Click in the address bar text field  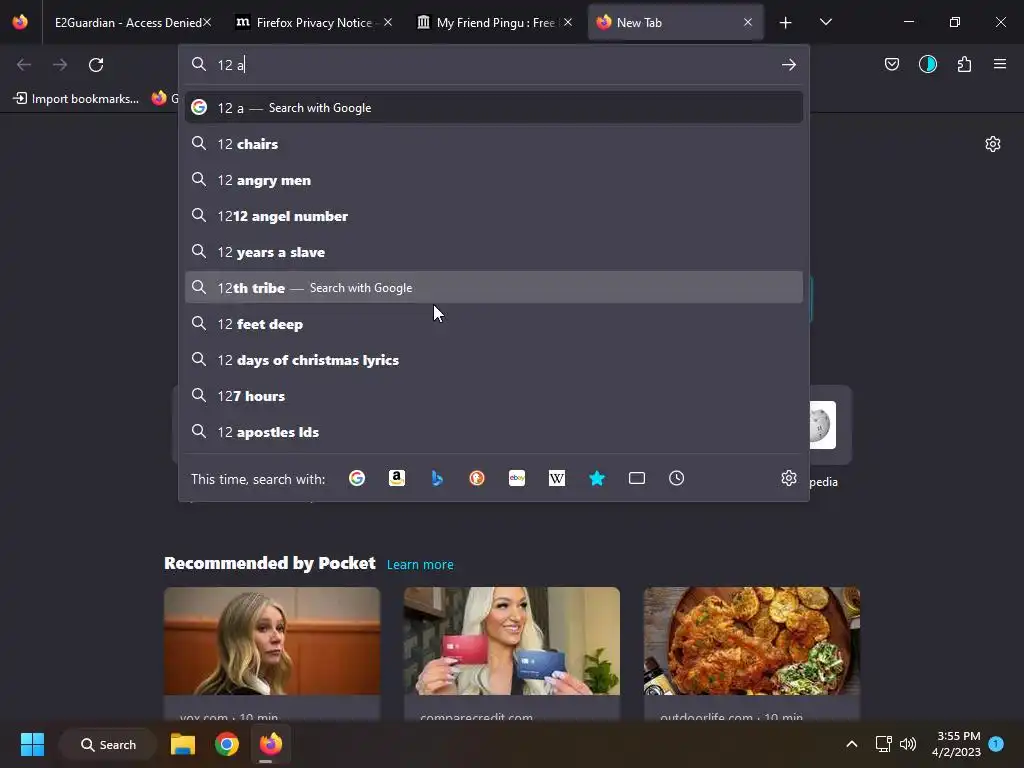[493, 65]
